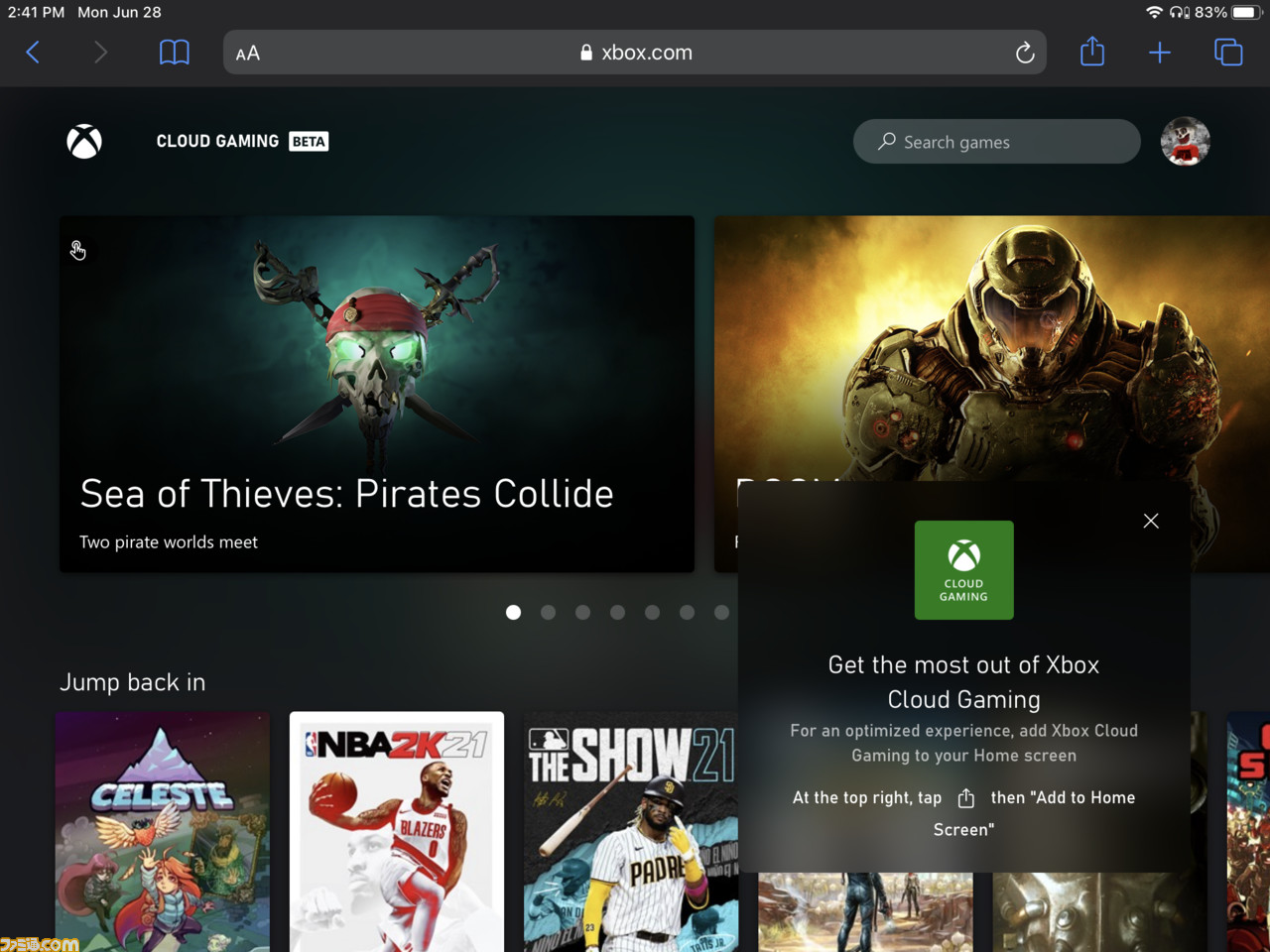Image resolution: width=1270 pixels, height=952 pixels.
Task: Tap the green Cloud Gaming app icon
Action: [964, 570]
